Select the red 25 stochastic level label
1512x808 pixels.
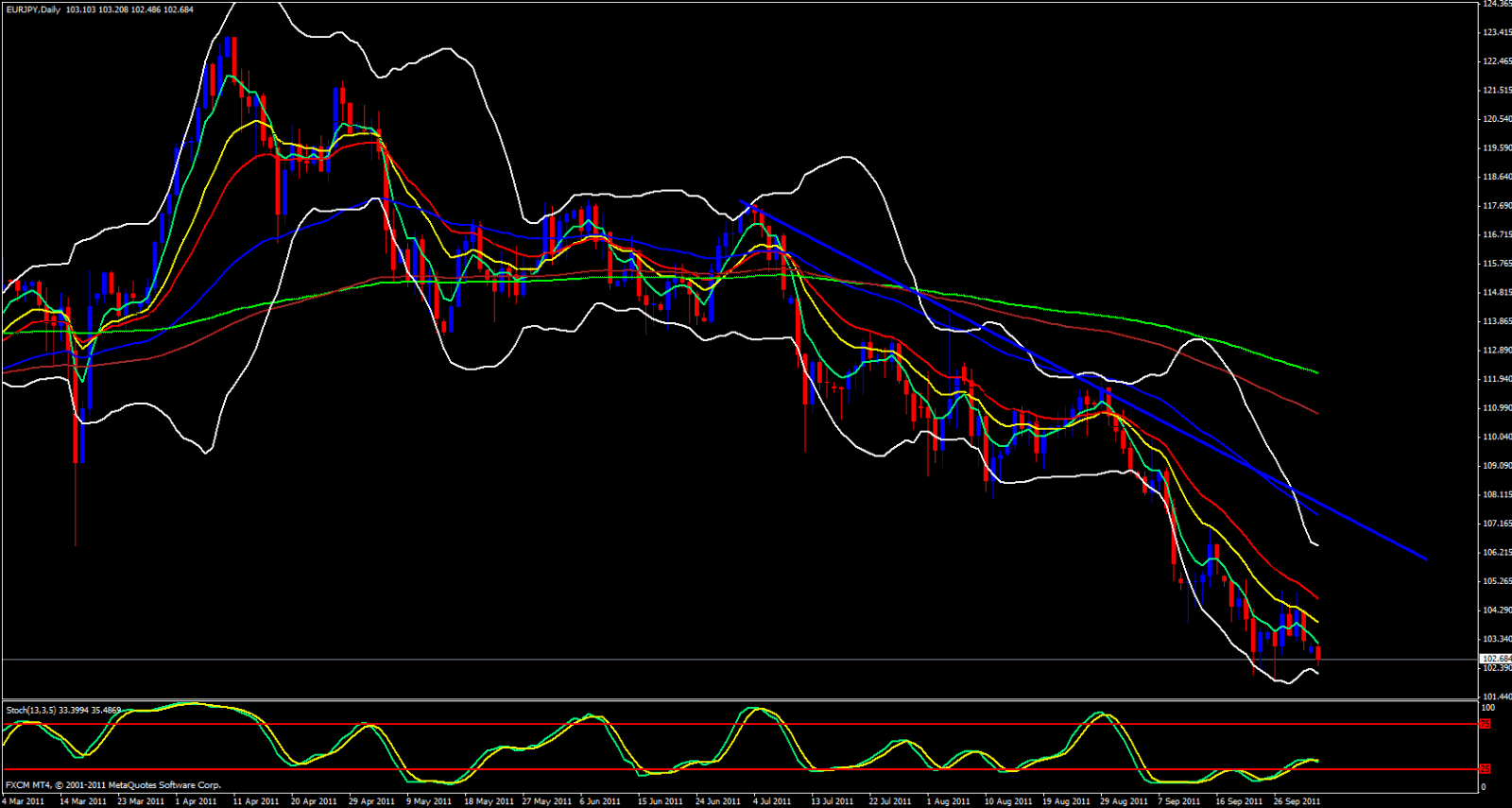(1485, 769)
